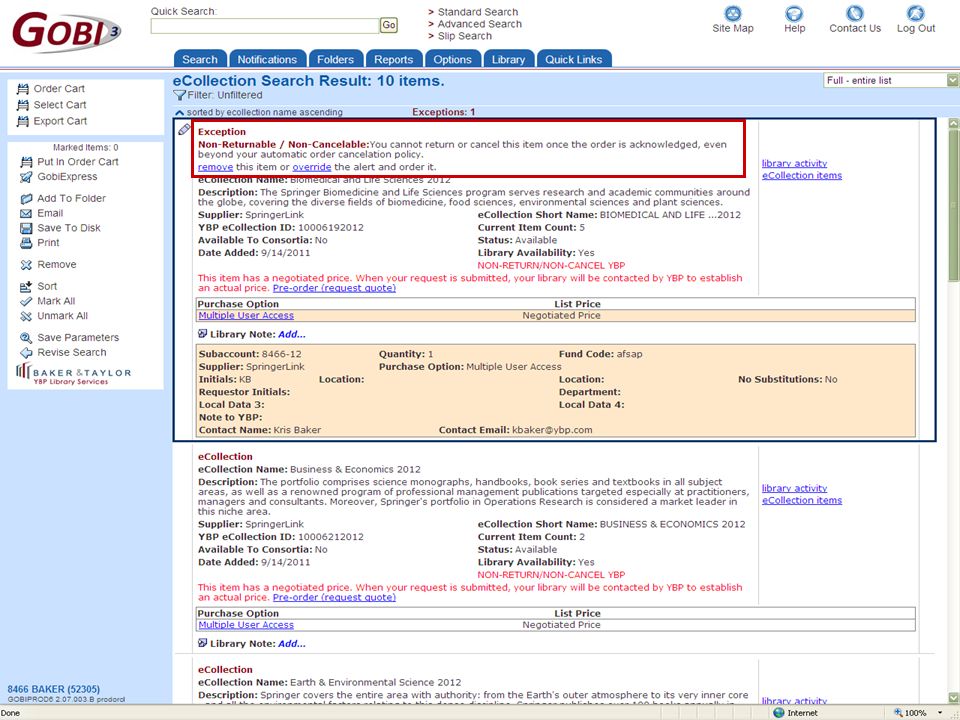This screenshot has width=960, height=720.
Task: Open eCollection items for Business & Economics
Action: [801, 501]
